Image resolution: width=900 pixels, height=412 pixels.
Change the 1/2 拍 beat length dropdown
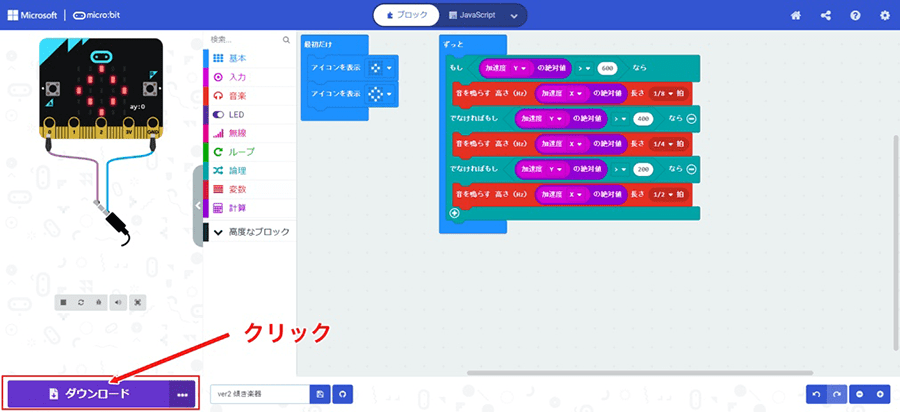click(664, 195)
